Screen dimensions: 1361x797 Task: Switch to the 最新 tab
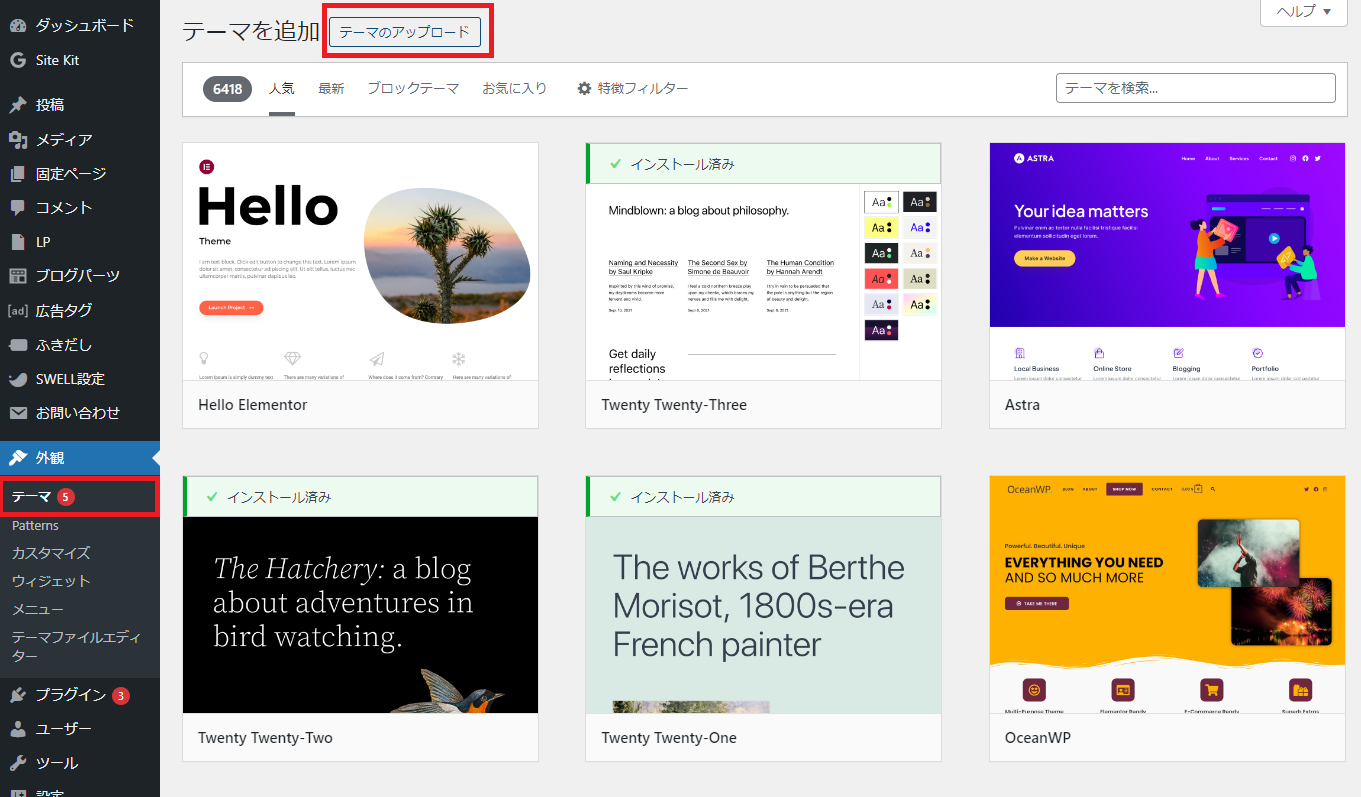[x=331, y=88]
